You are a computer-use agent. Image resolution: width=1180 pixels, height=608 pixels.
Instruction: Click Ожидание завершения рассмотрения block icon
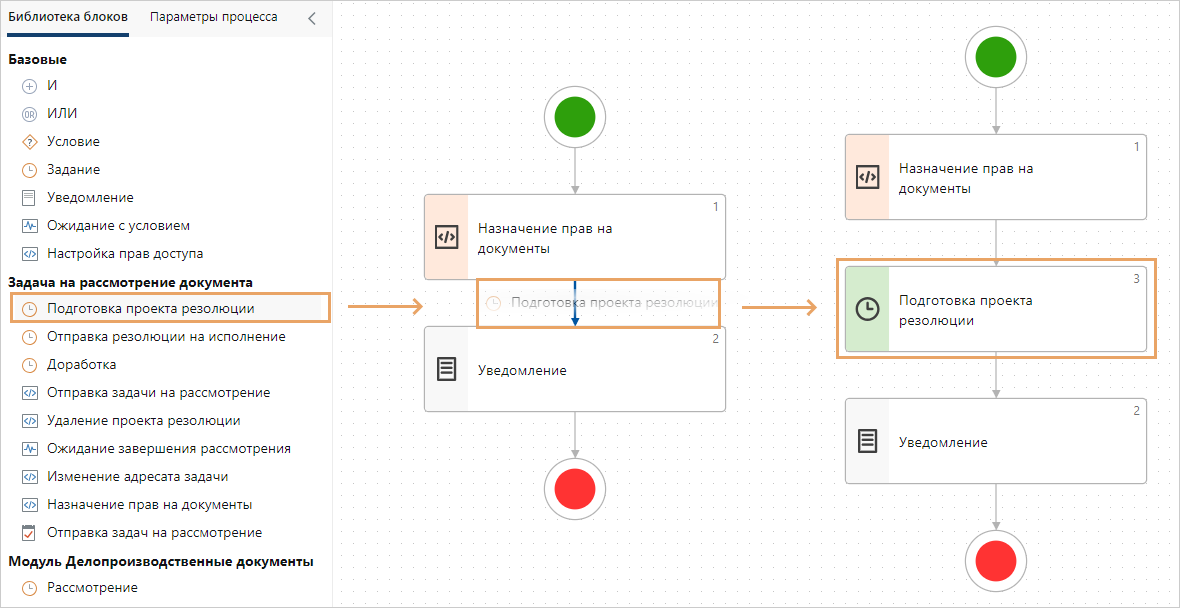coord(29,449)
